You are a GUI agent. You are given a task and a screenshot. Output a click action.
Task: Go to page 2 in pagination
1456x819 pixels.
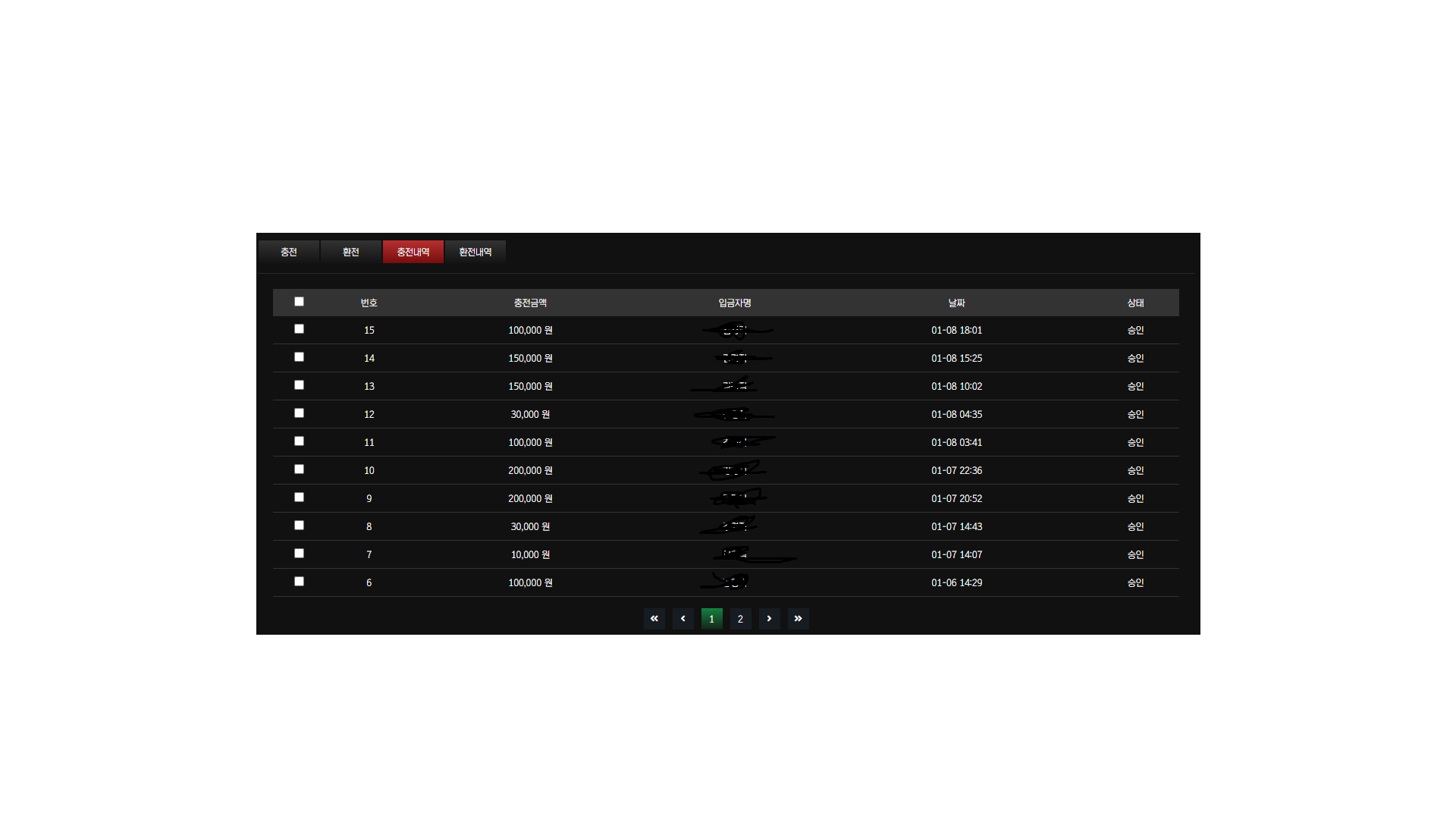point(741,619)
